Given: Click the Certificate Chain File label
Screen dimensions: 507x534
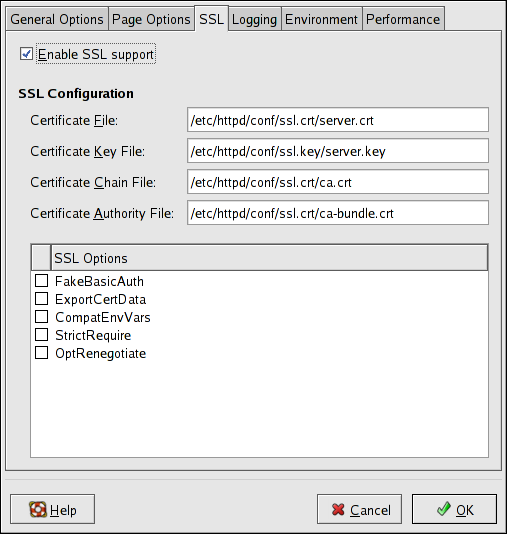Looking at the screenshot, I should coord(93,183).
